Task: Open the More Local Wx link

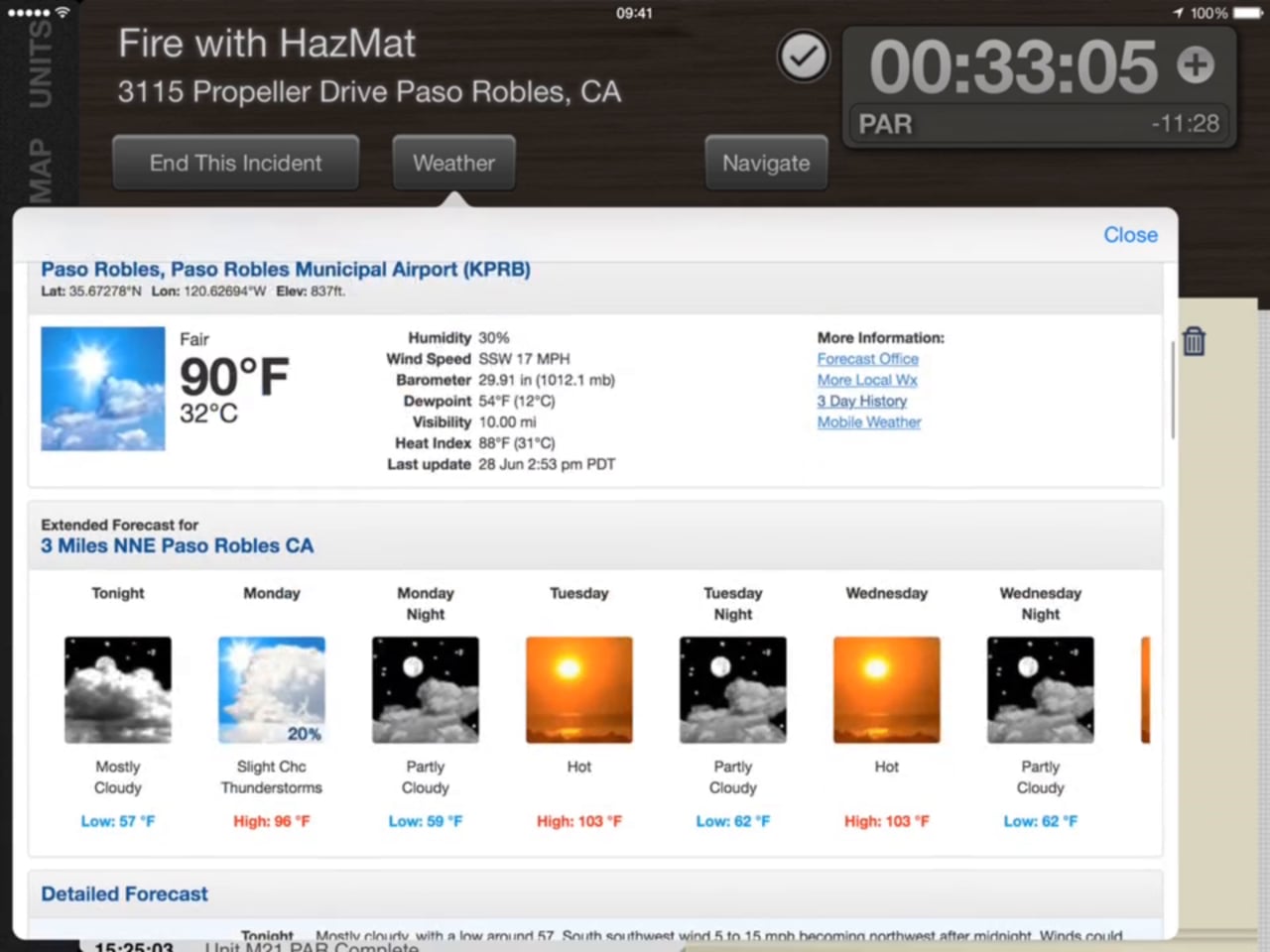Action: tap(867, 380)
